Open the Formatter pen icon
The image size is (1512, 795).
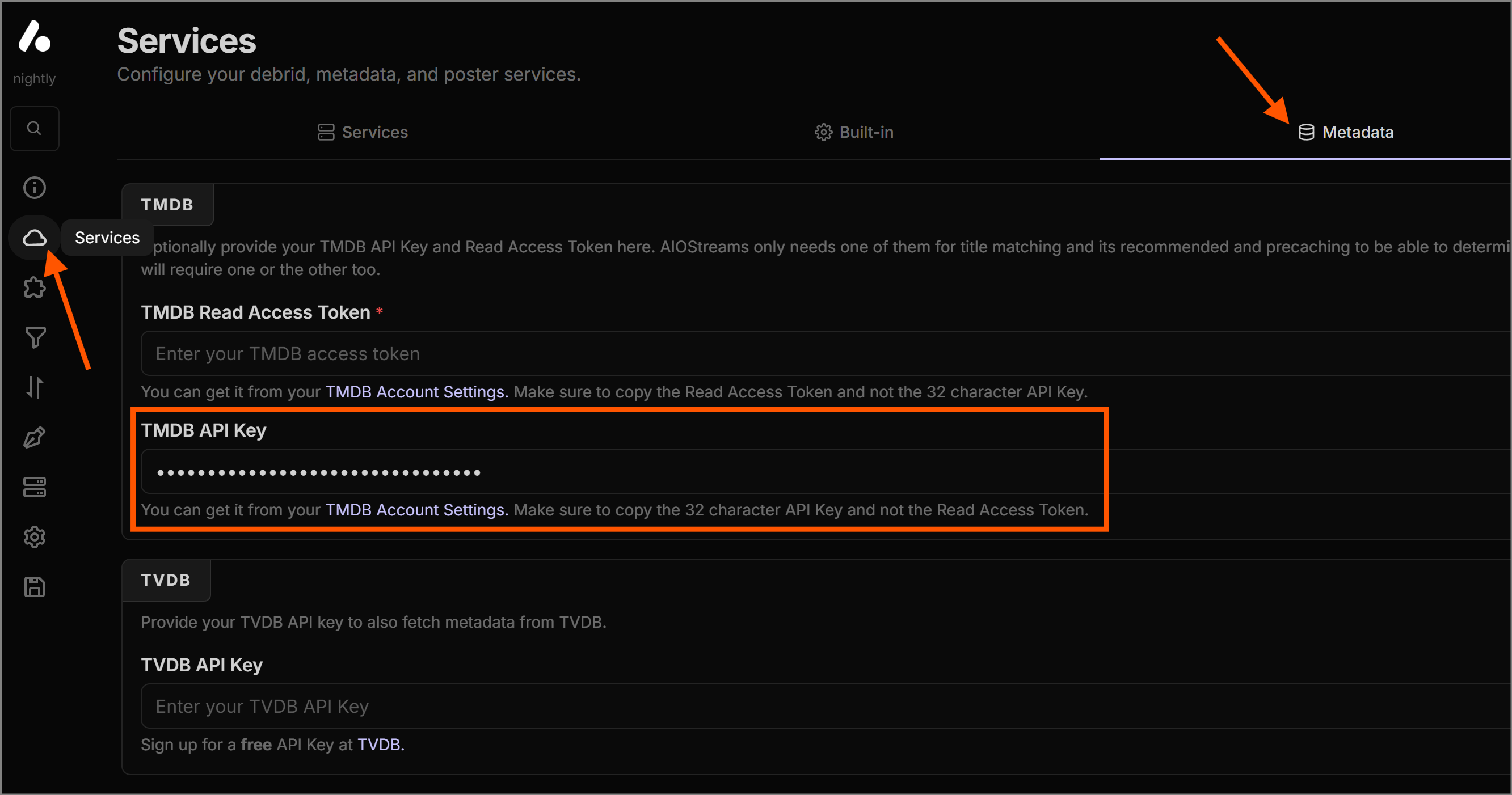point(35,437)
